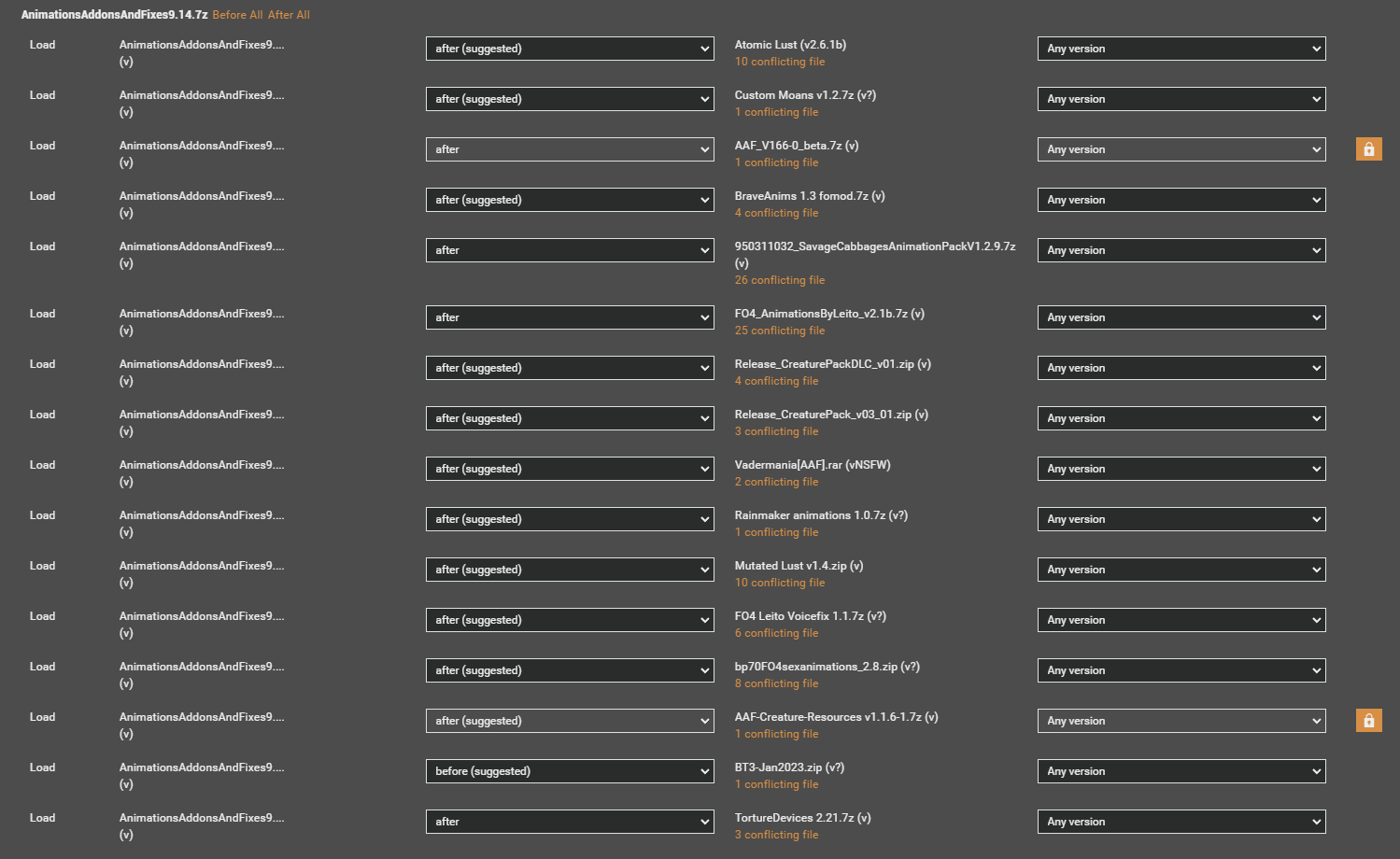Open the after dropdown for FO4_AnimationsByLeito
Viewport: 1400px width, 859px height.
[569, 317]
